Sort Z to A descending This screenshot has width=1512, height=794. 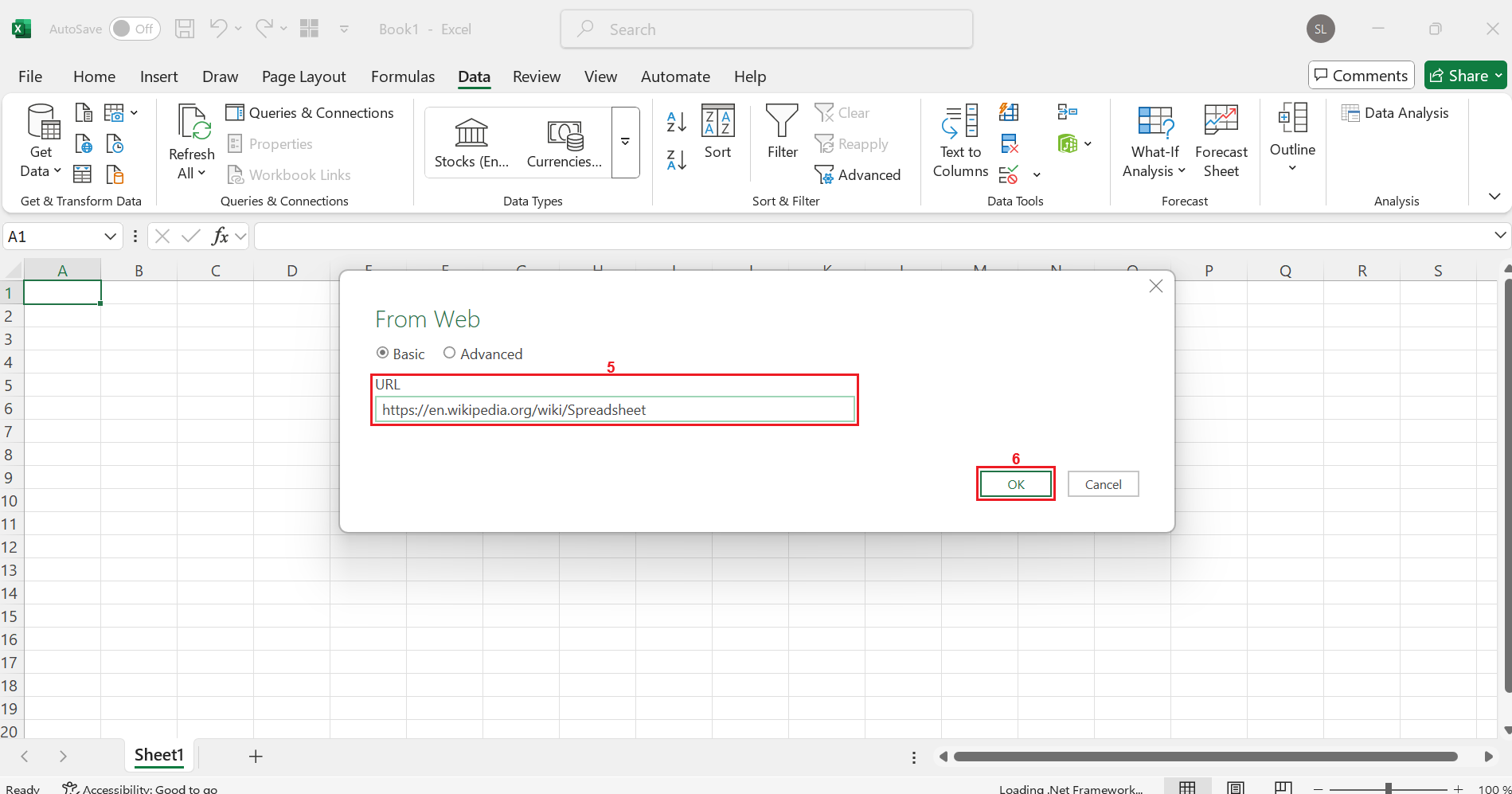coord(677,160)
